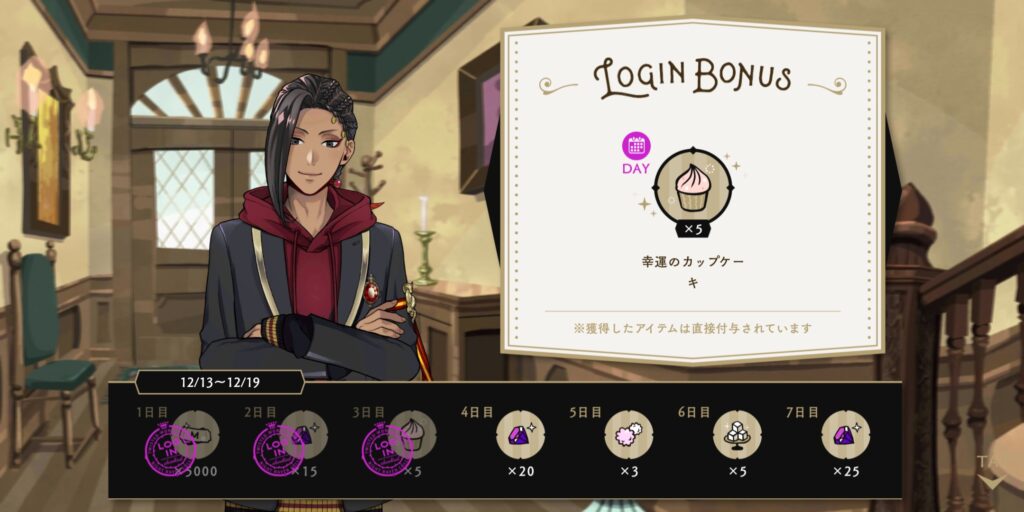Select the day 6 sugar cubes icon
The height and width of the screenshot is (512, 1024).
(737, 435)
